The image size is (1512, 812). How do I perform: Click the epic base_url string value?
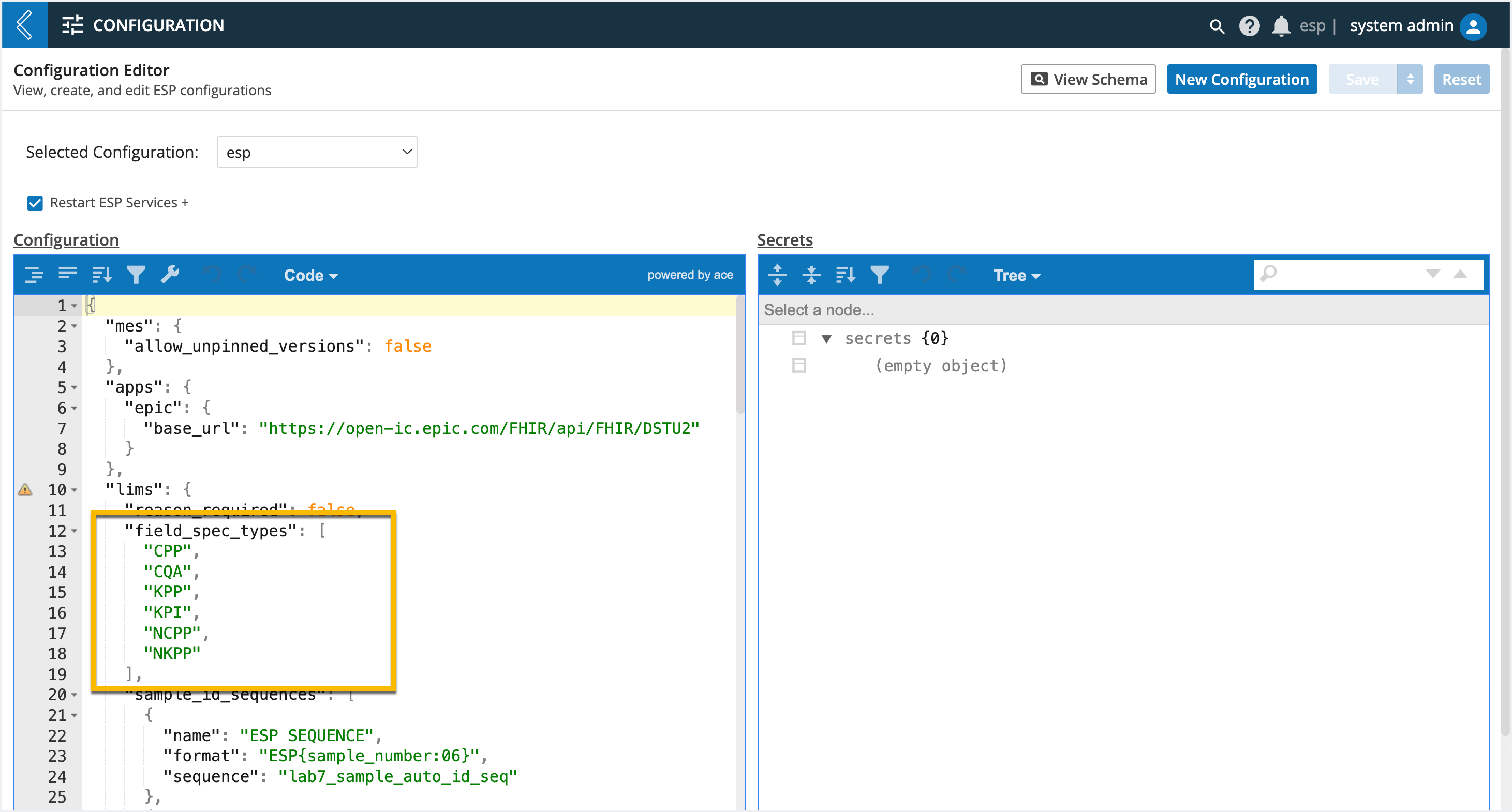point(480,428)
